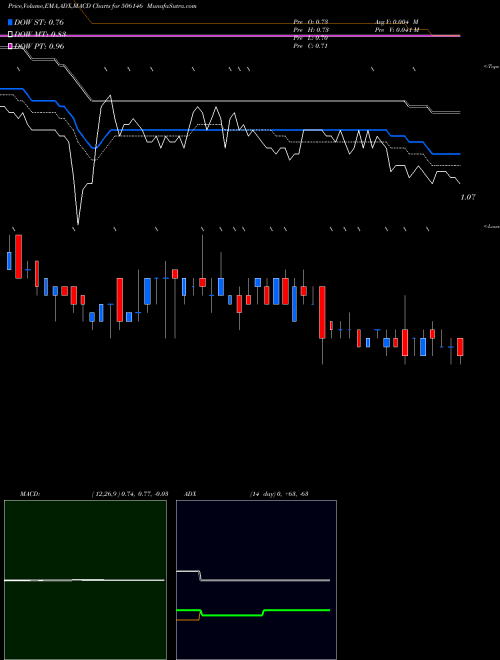This screenshot has width=500, height=660.
Task: Click the magenta horizontal line near the top
Action: (230, 36)
